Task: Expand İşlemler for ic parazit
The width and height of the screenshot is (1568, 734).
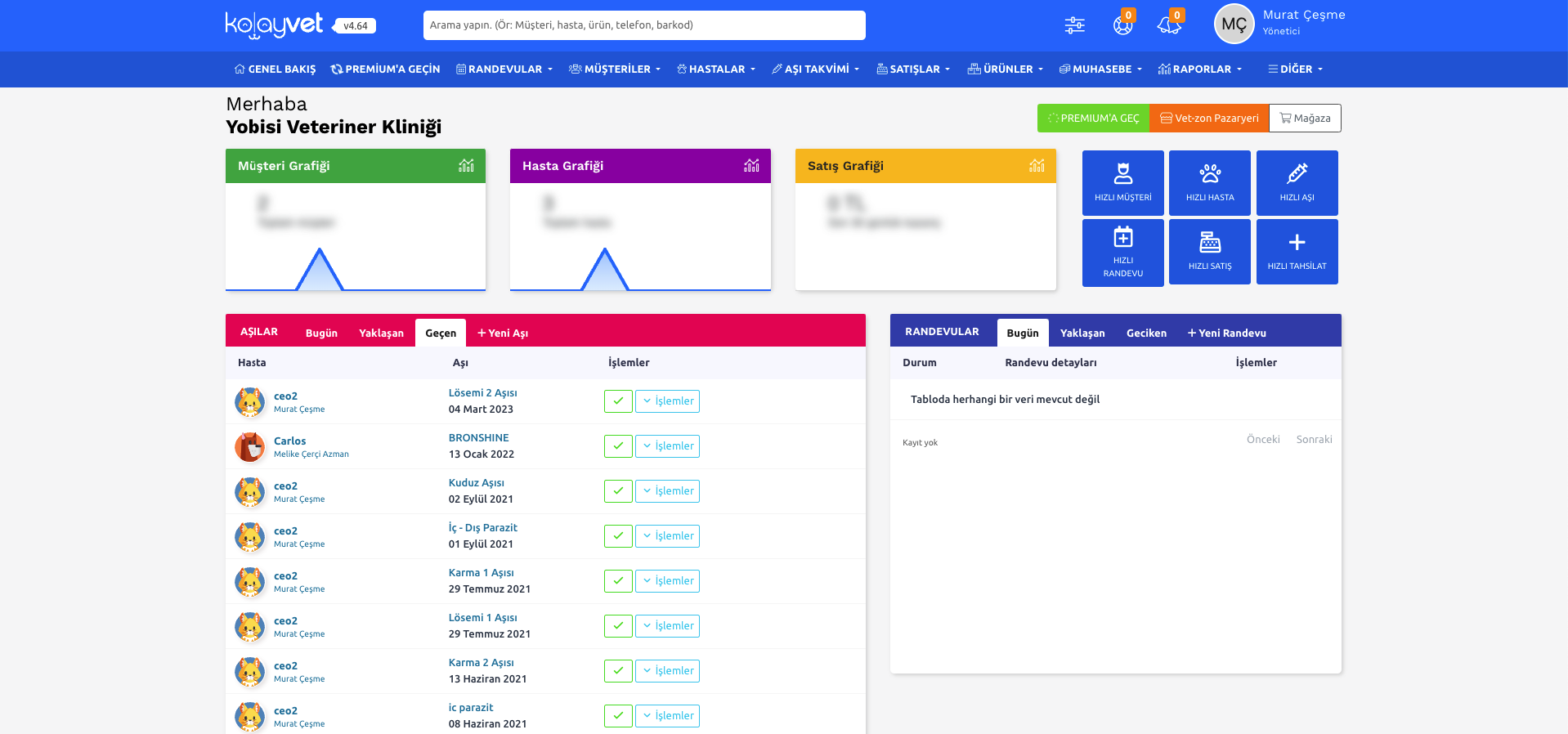Action: click(667, 716)
